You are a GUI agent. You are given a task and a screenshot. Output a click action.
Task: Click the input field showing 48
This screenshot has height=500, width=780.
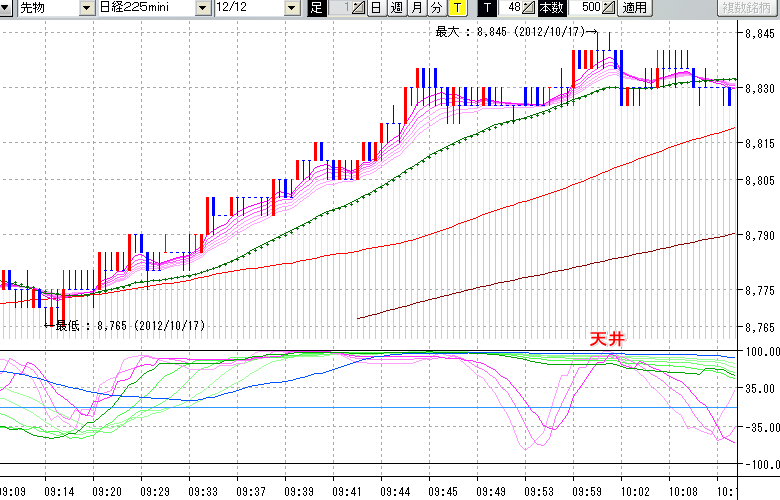[x=510, y=8]
